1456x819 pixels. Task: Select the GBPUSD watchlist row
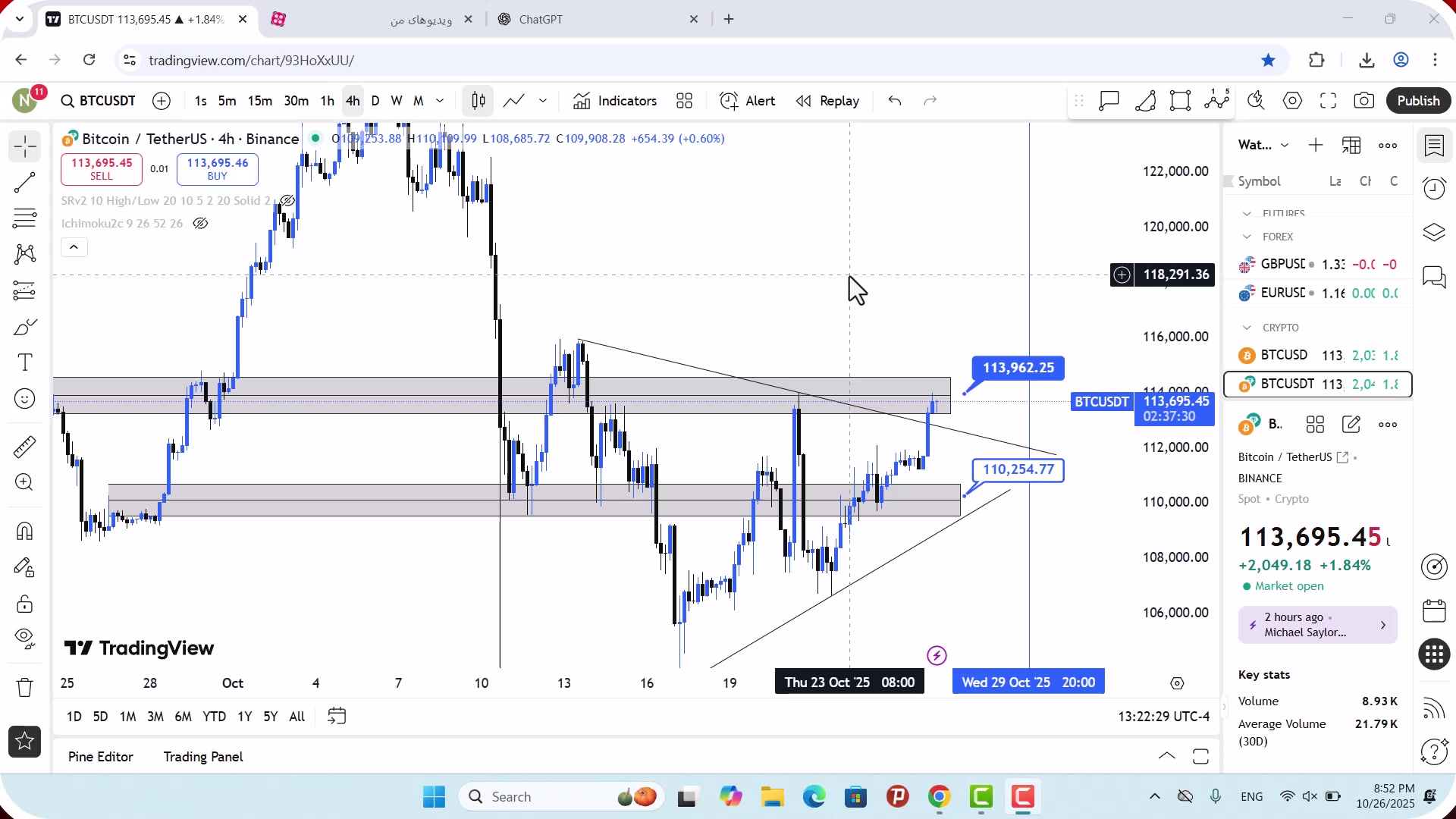[x=1318, y=265]
